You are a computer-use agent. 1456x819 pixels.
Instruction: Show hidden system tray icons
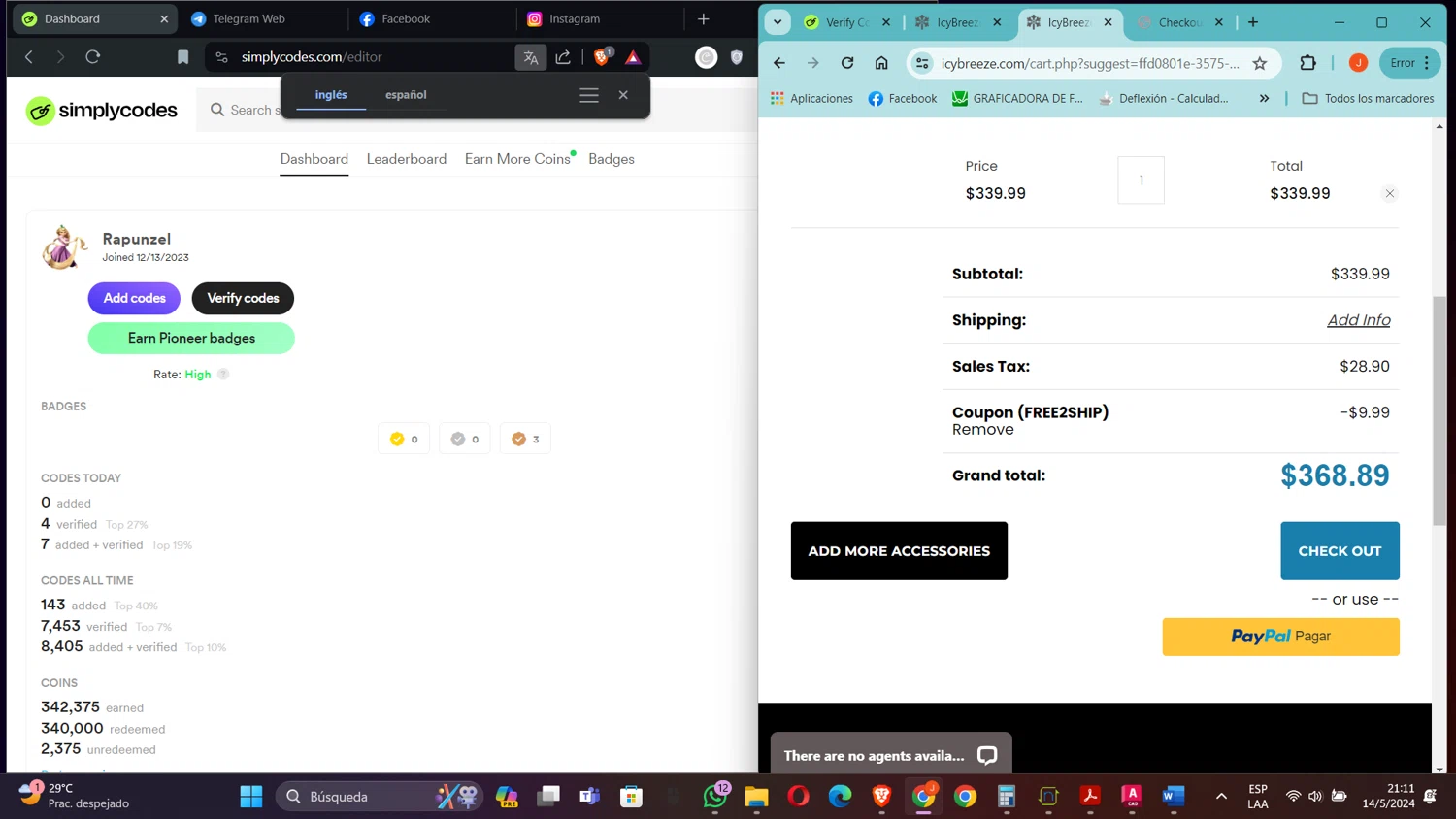click(x=1221, y=797)
